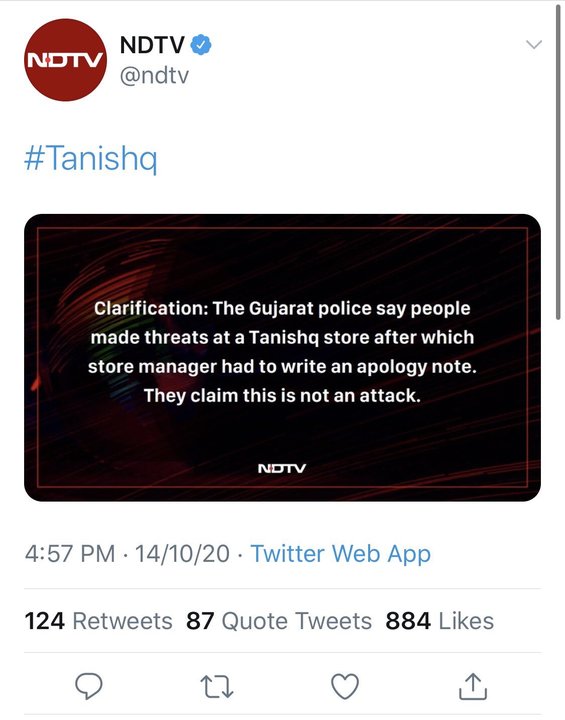Open the @ndtv handle profile
This screenshot has width=565, height=720.
[154, 75]
